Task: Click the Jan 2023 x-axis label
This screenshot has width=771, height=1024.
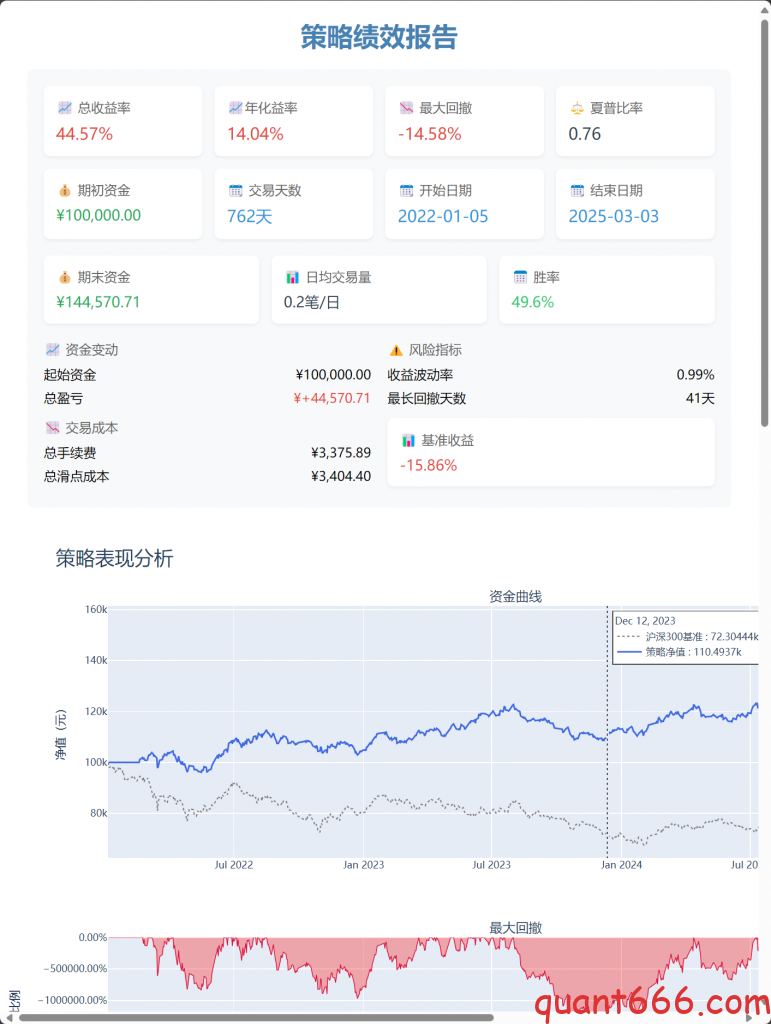Action: pyautogui.click(x=364, y=865)
